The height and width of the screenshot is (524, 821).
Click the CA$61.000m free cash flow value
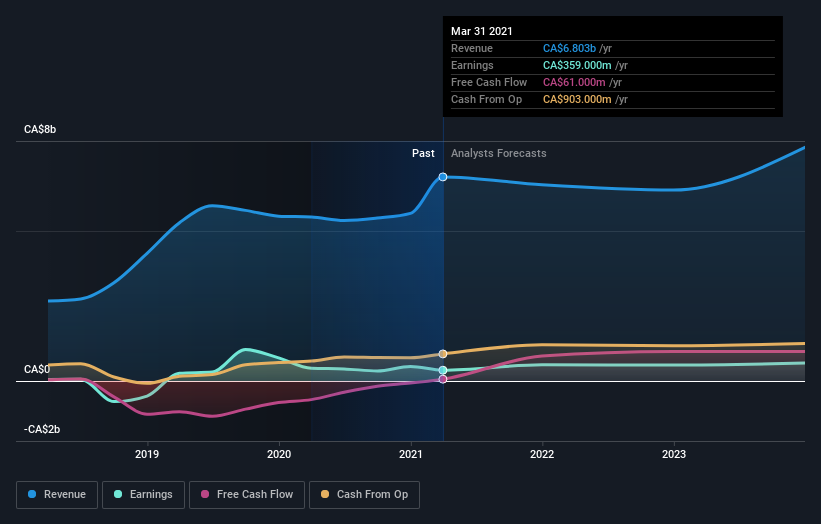(574, 82)
